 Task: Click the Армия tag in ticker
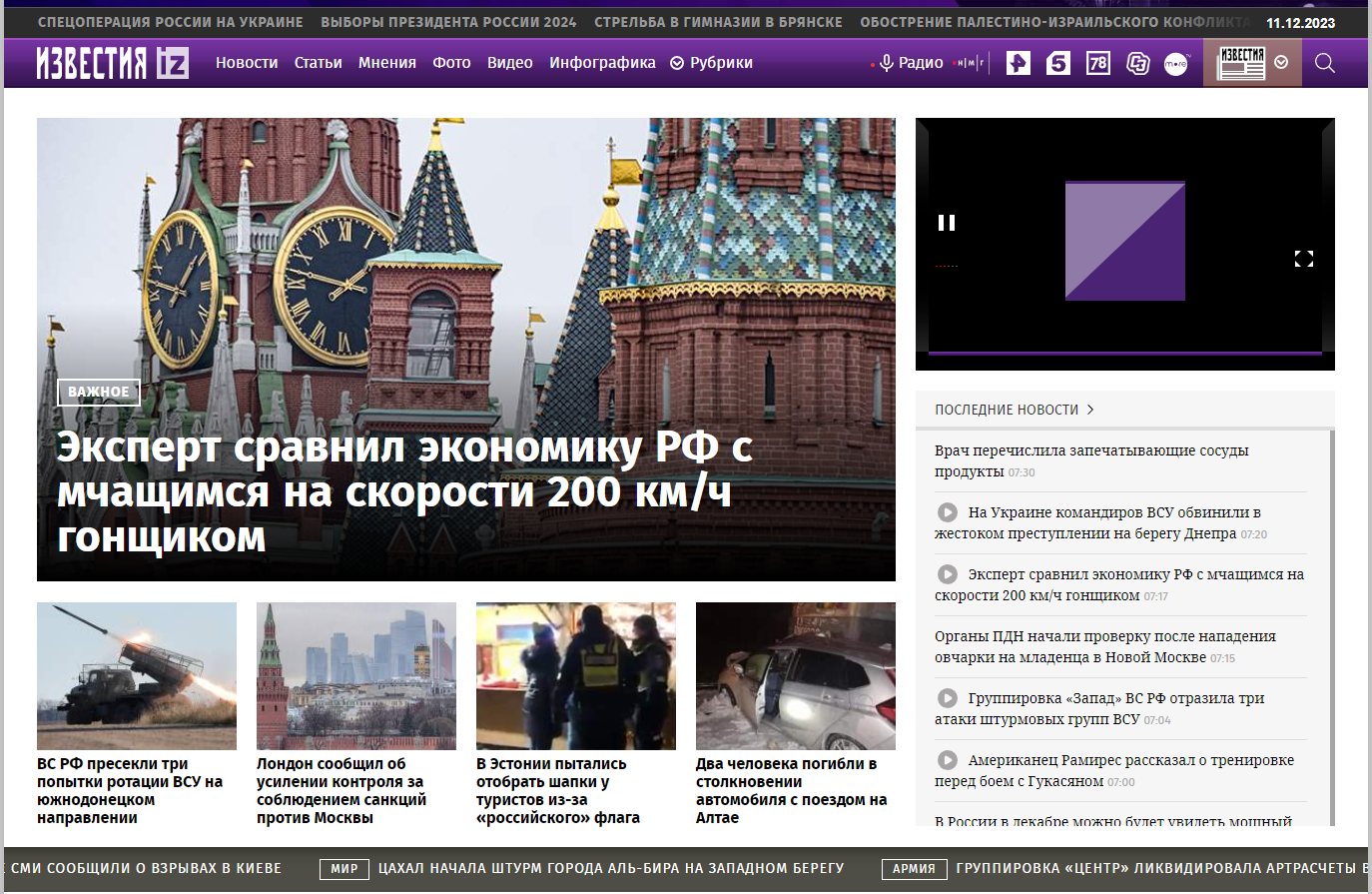tap(914, 869)
